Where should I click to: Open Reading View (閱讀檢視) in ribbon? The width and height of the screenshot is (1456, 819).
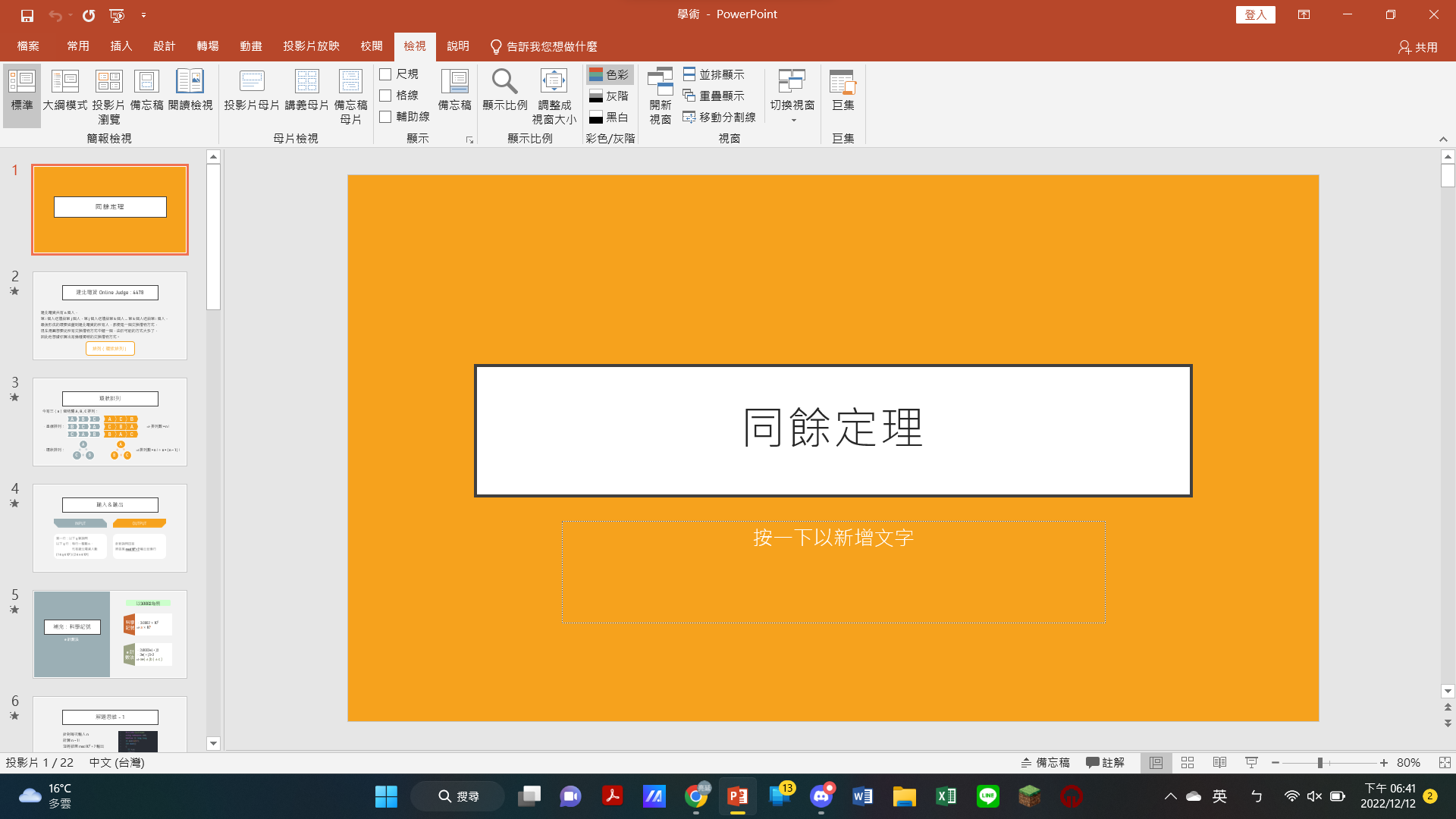[x=190, y=91]
